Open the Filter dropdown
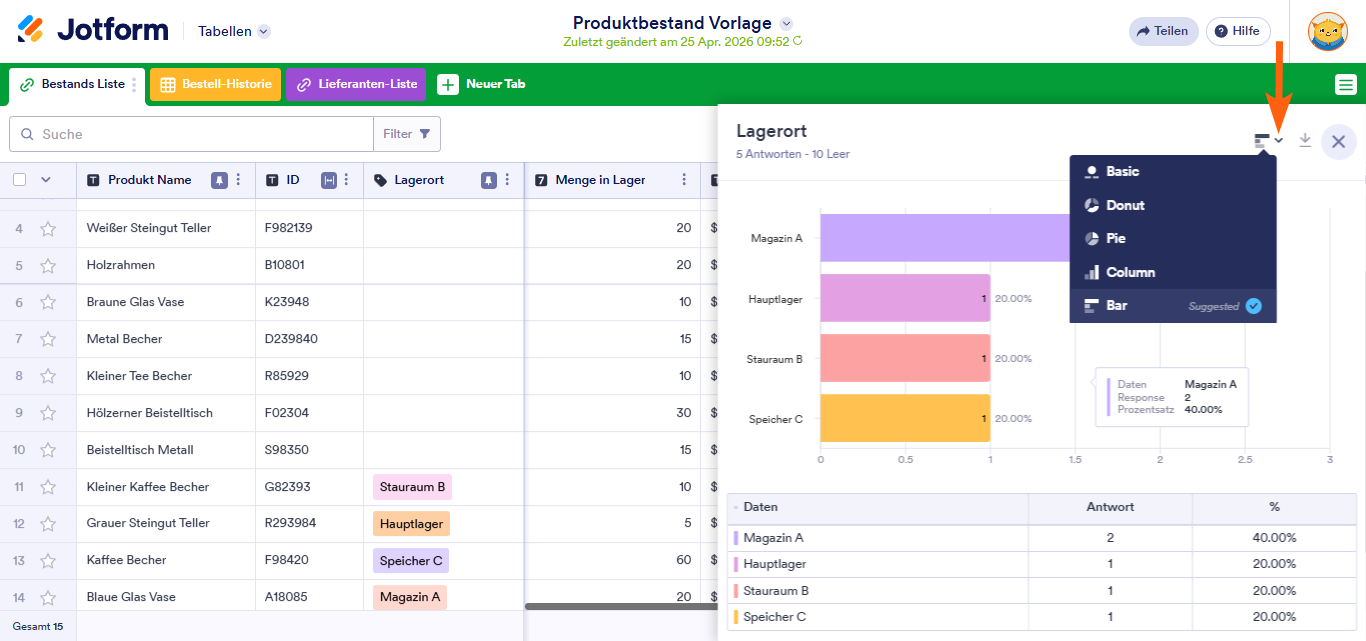Image resolution: width=1366 pixels, height=641 pixels. tap(407, 134)
